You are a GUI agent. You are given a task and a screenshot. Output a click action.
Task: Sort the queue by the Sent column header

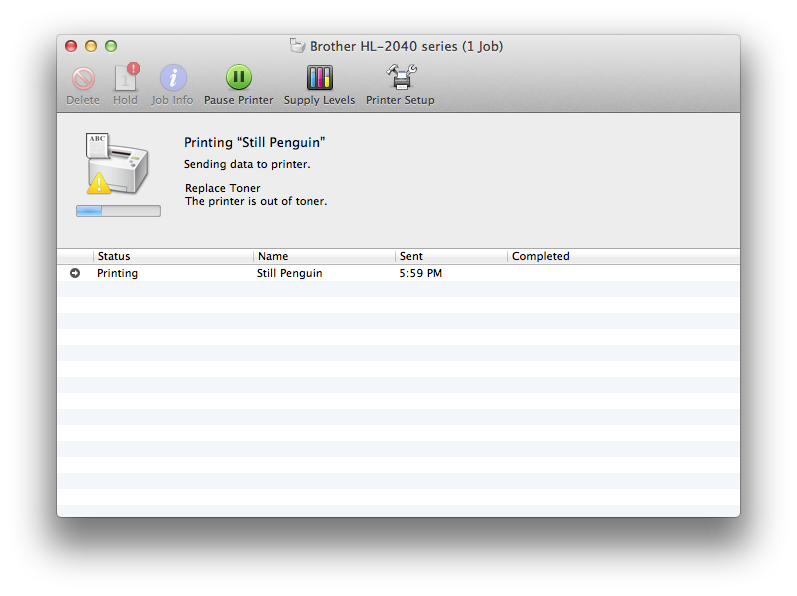tap(451, 257)
